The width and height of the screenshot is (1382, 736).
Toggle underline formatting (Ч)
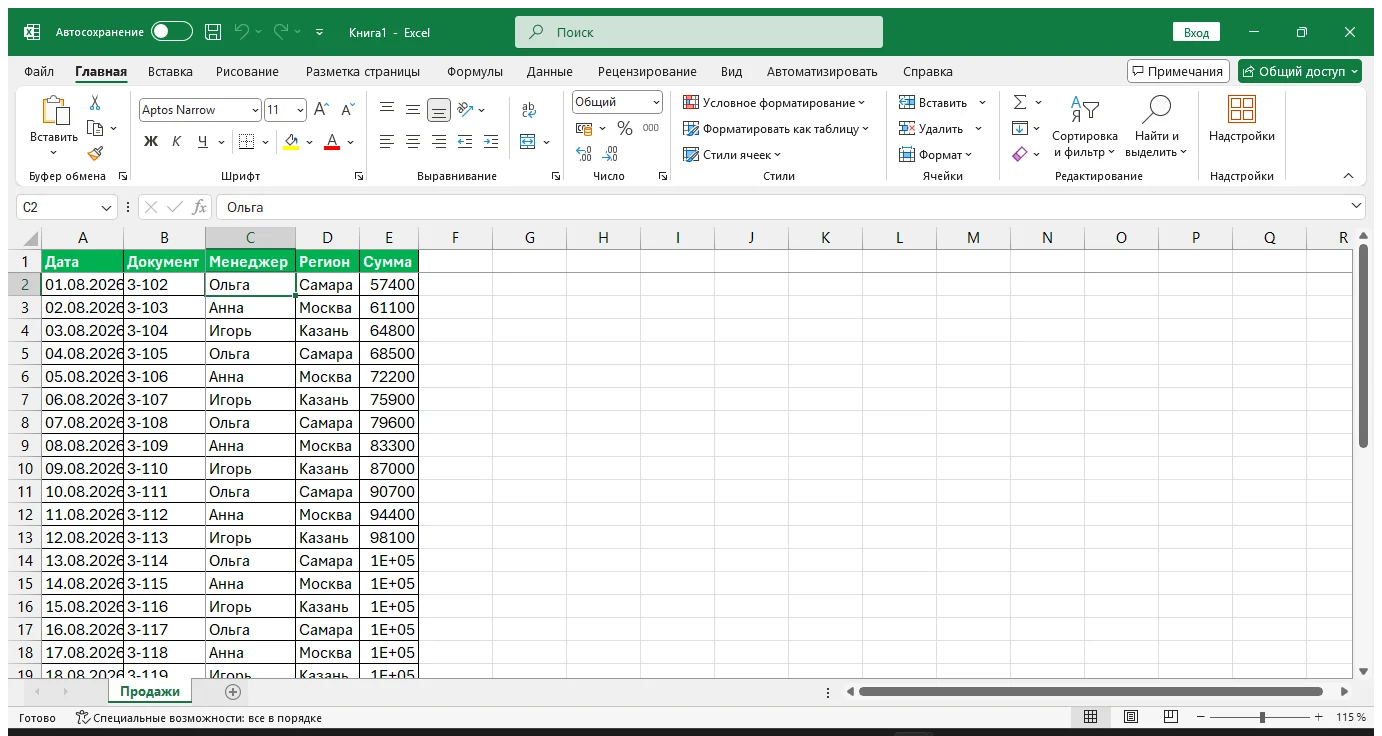click(x=203, y=142)
